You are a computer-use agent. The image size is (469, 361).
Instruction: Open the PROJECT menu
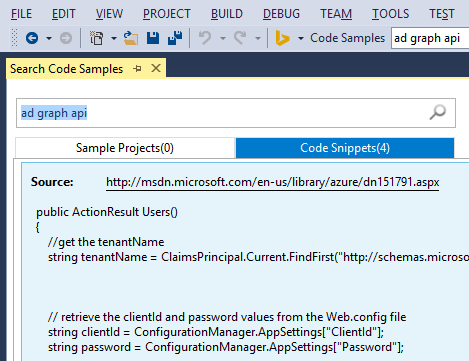(x=167, y=14)
